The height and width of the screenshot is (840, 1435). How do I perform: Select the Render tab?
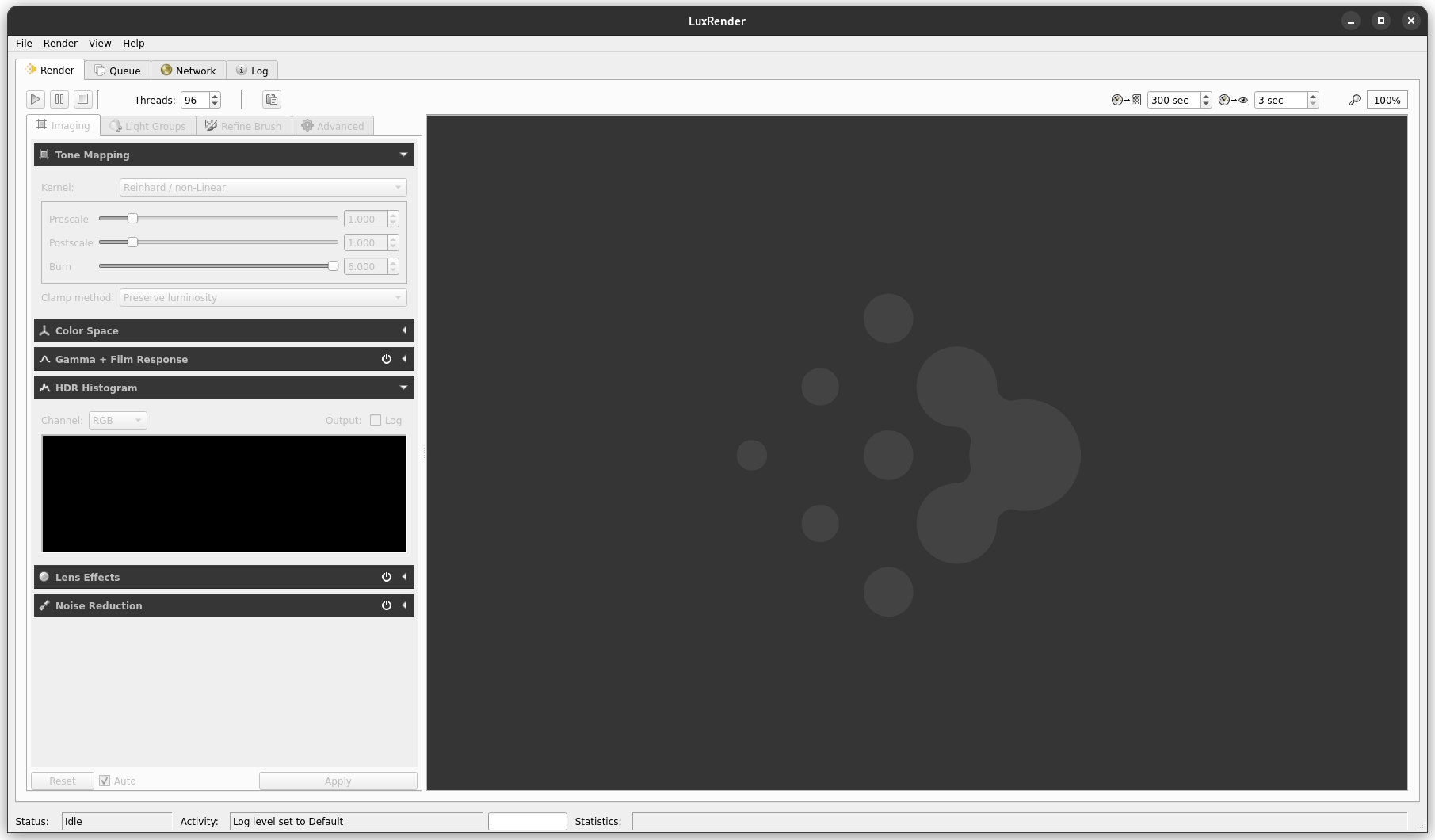click(50, 70)
